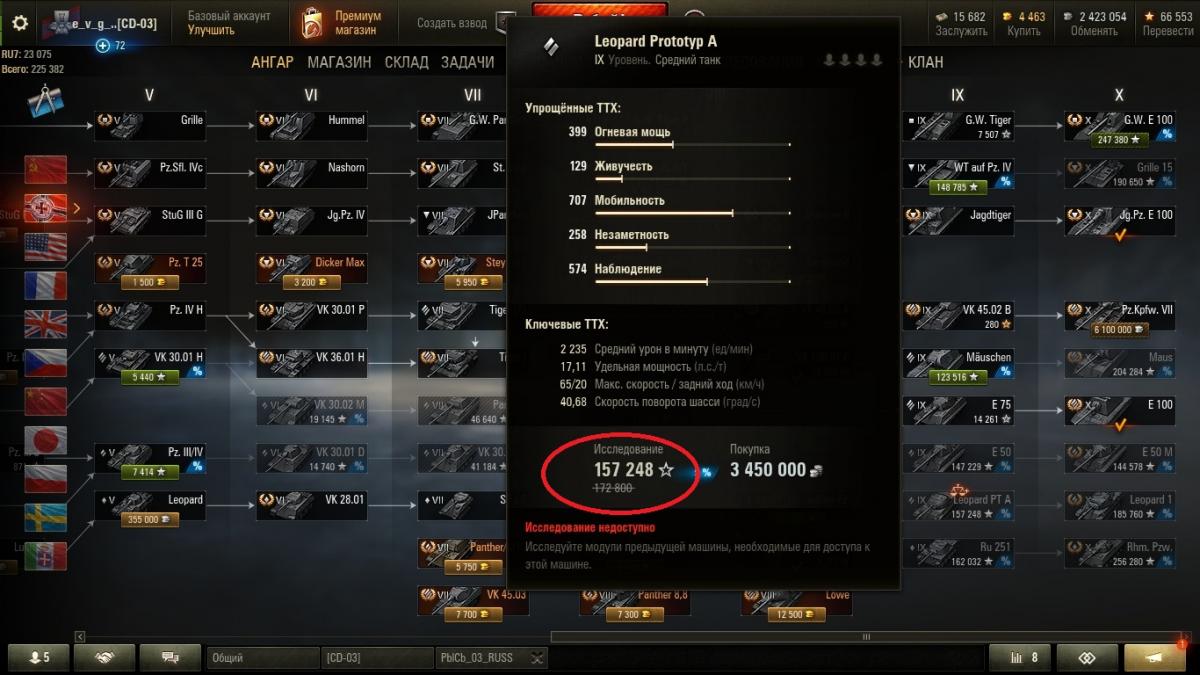Viewport: 1200px width, 675px height.
Task: Select the Japan nation flag
Action: (46, 441)
